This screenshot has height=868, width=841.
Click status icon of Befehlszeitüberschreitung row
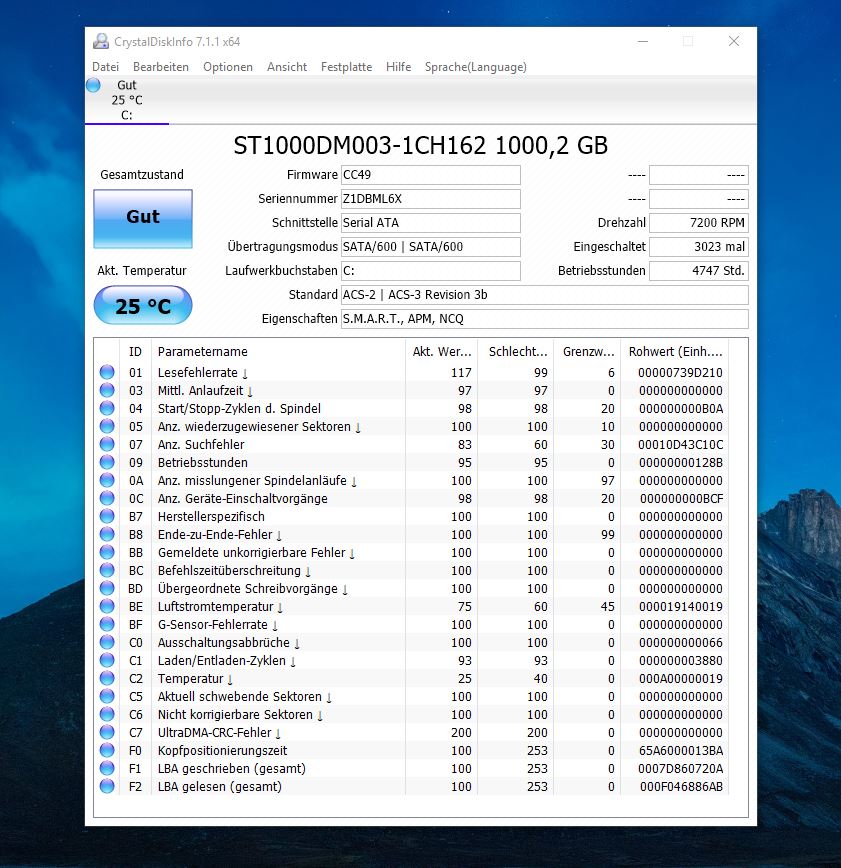(107, 570)
